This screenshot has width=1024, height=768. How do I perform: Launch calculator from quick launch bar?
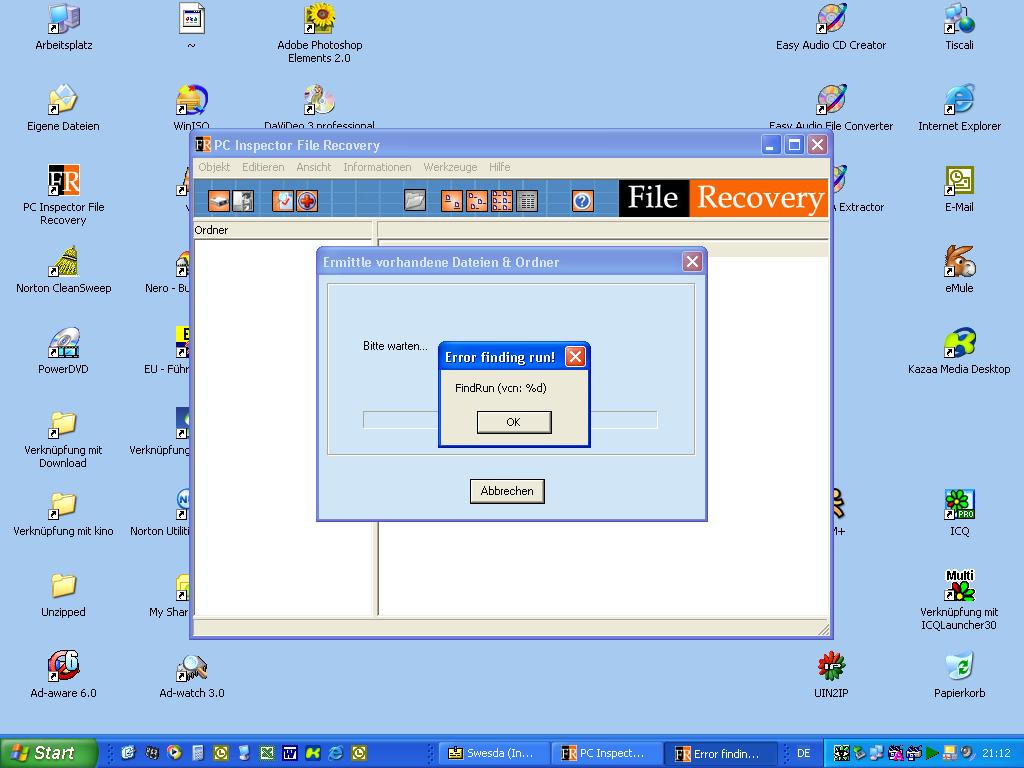(x=197, y=753)
